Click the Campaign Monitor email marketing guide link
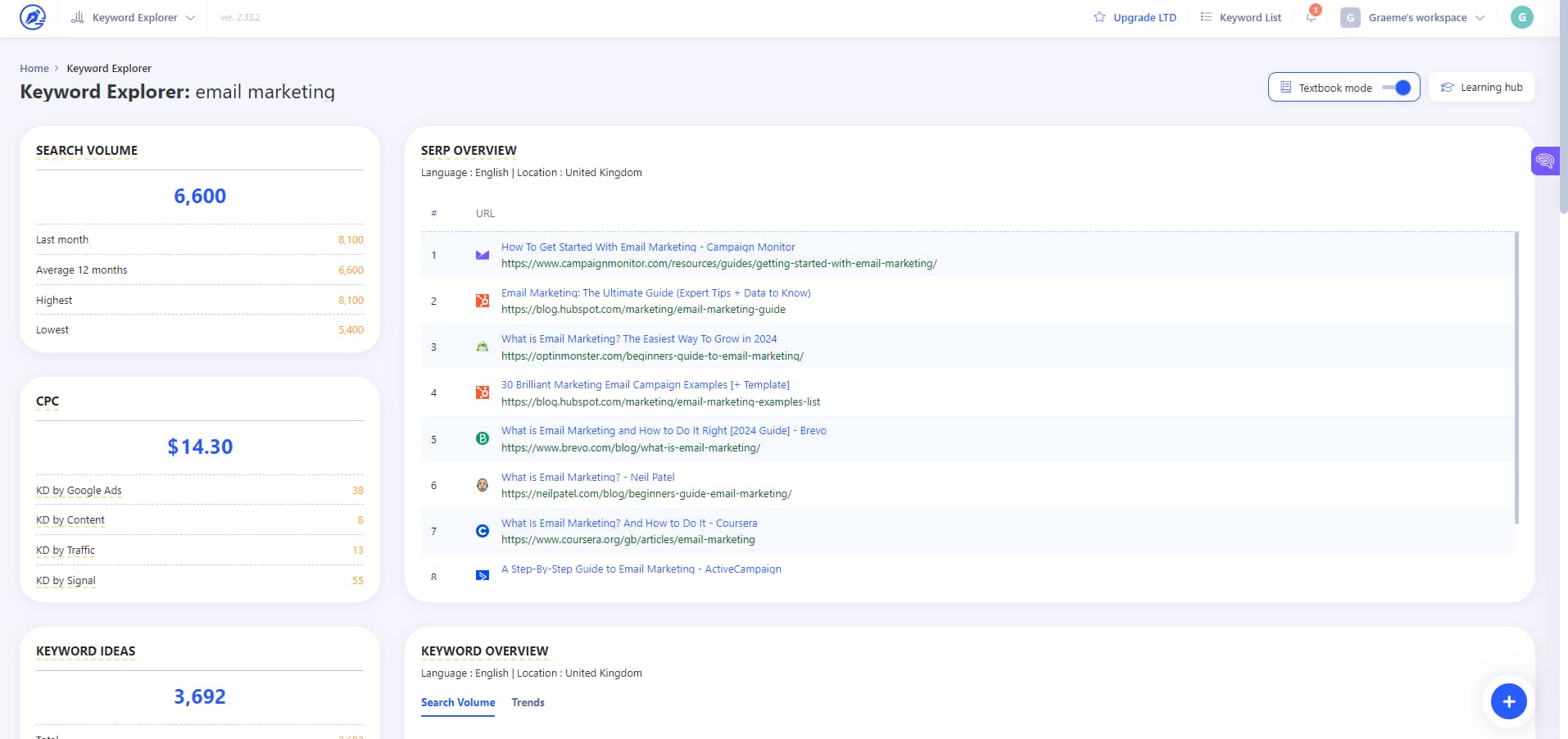 [x=647, y=247]
